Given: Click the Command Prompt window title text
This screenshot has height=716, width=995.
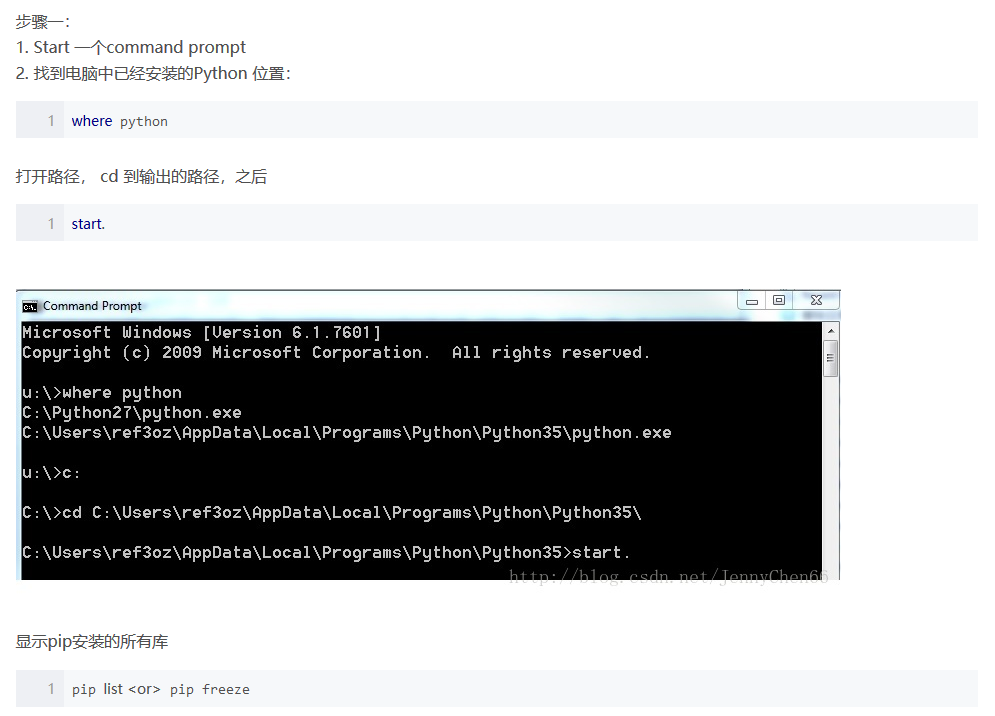Looking at the screenshot, I should pyautogui.click(x=92, y=306).
